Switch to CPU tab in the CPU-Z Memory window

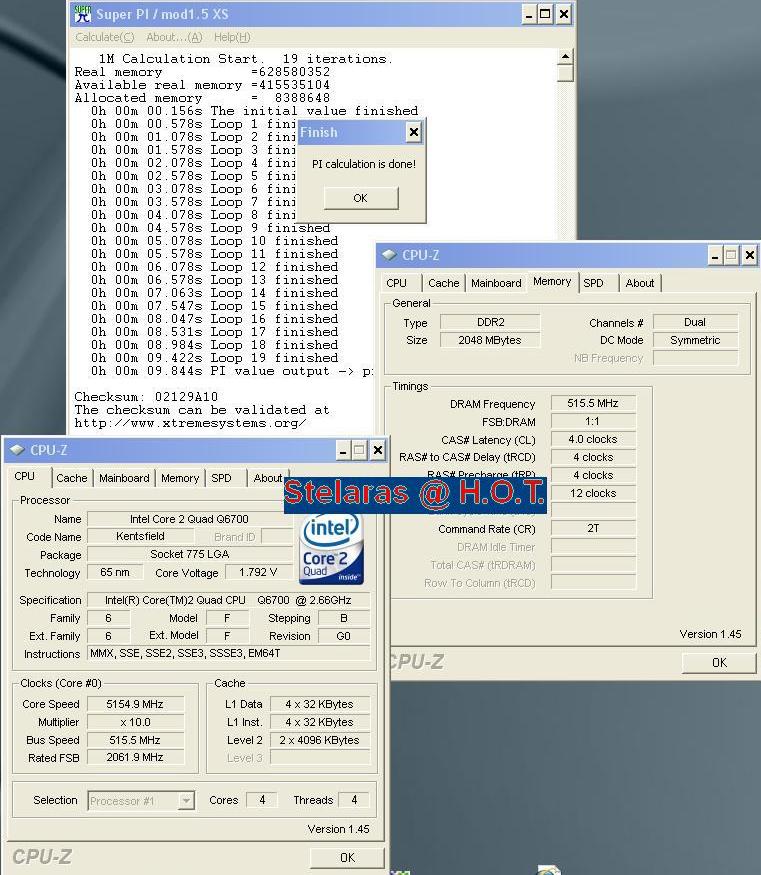(396, 283)
